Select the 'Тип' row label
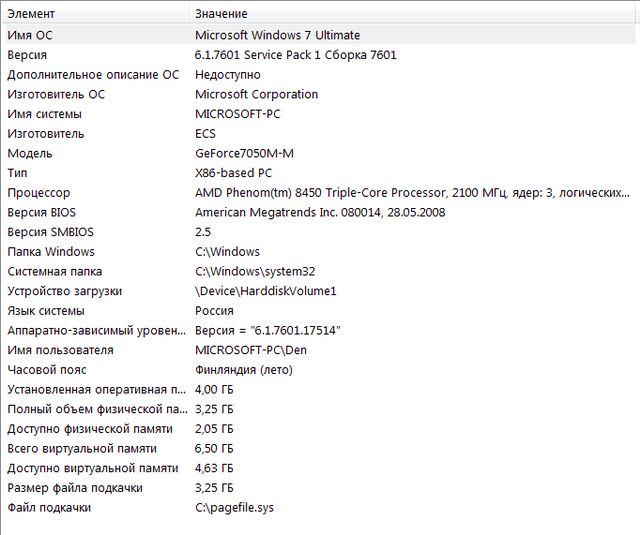This screenshot has width=640, height=535. click(17, 173)
